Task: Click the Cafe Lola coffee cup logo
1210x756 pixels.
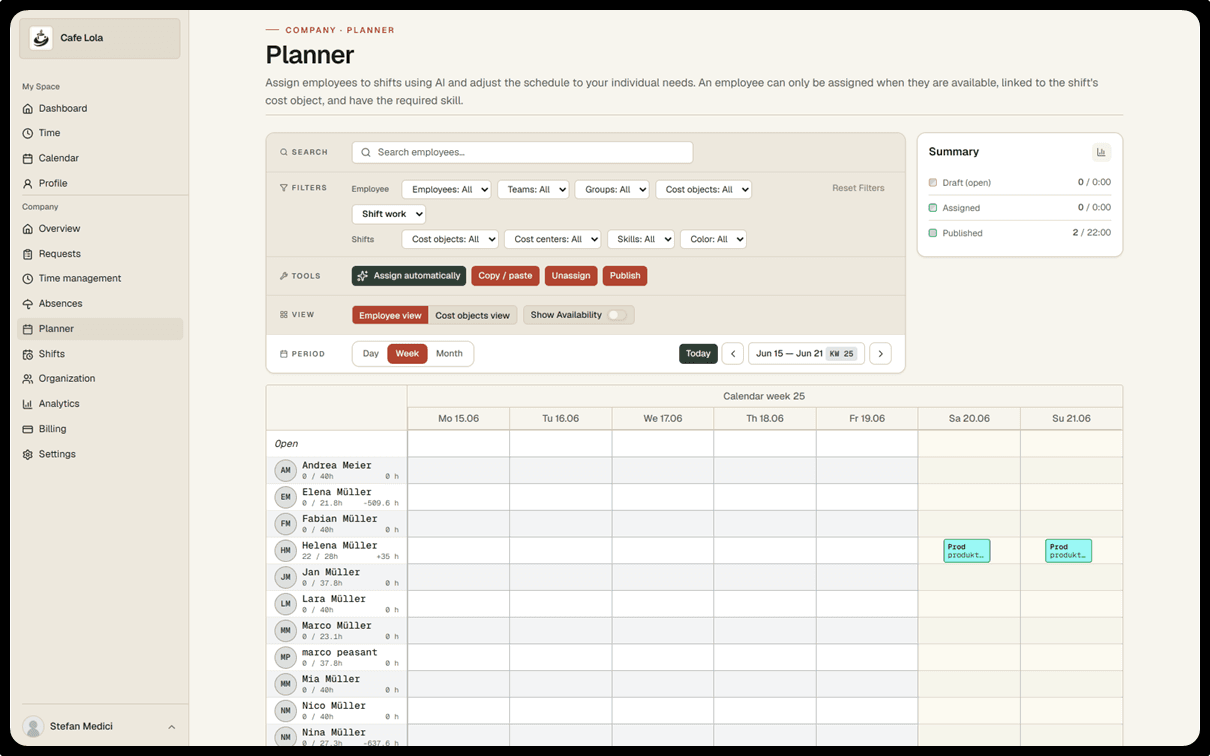Action: [x=41, y=38]
